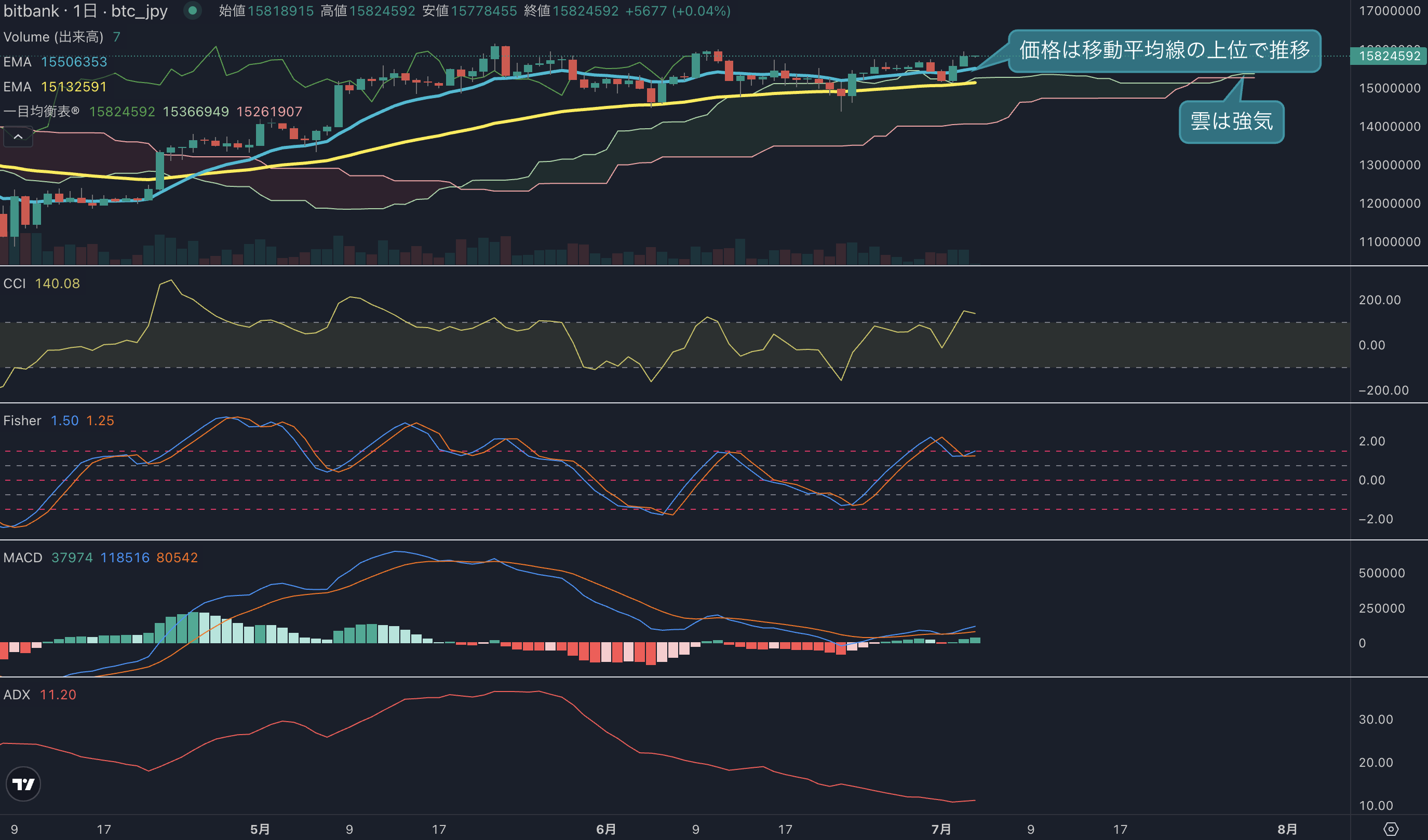
Task: Select the EMA 15132591 indicator legend
Action: tap(56, 87)
